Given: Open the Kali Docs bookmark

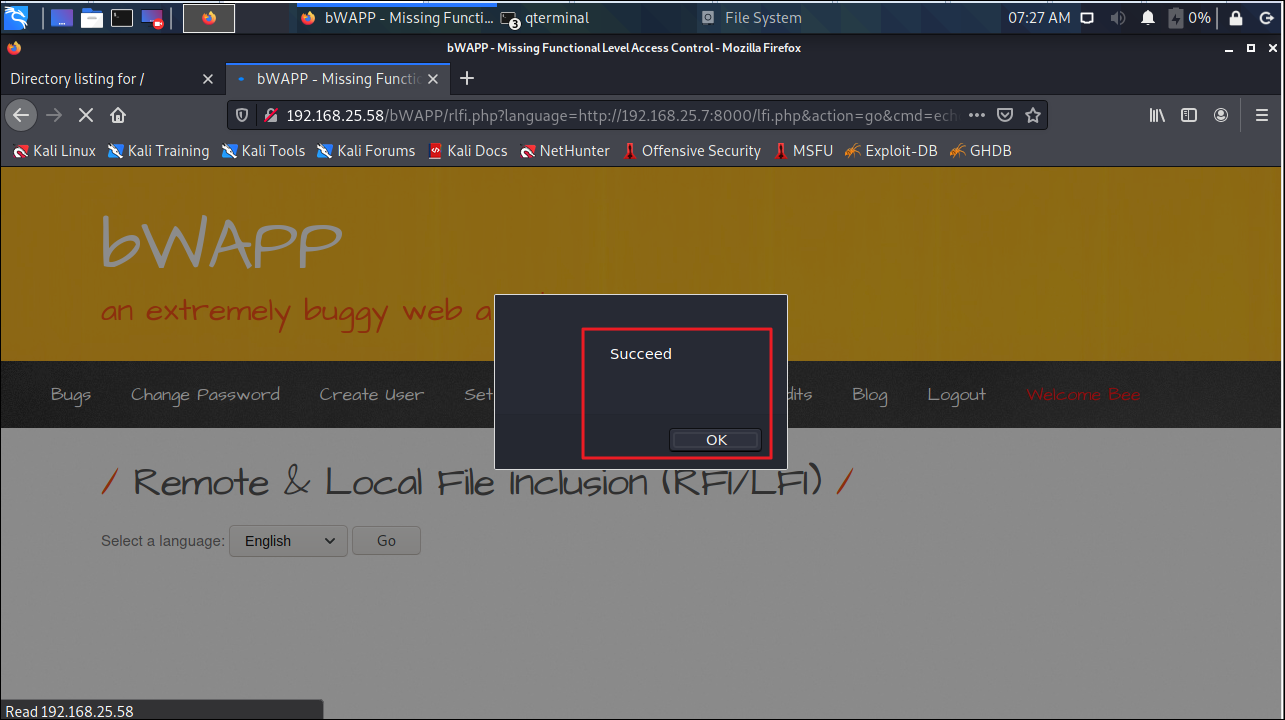Looking at the screenshot, I should click(x=467, y=151).
